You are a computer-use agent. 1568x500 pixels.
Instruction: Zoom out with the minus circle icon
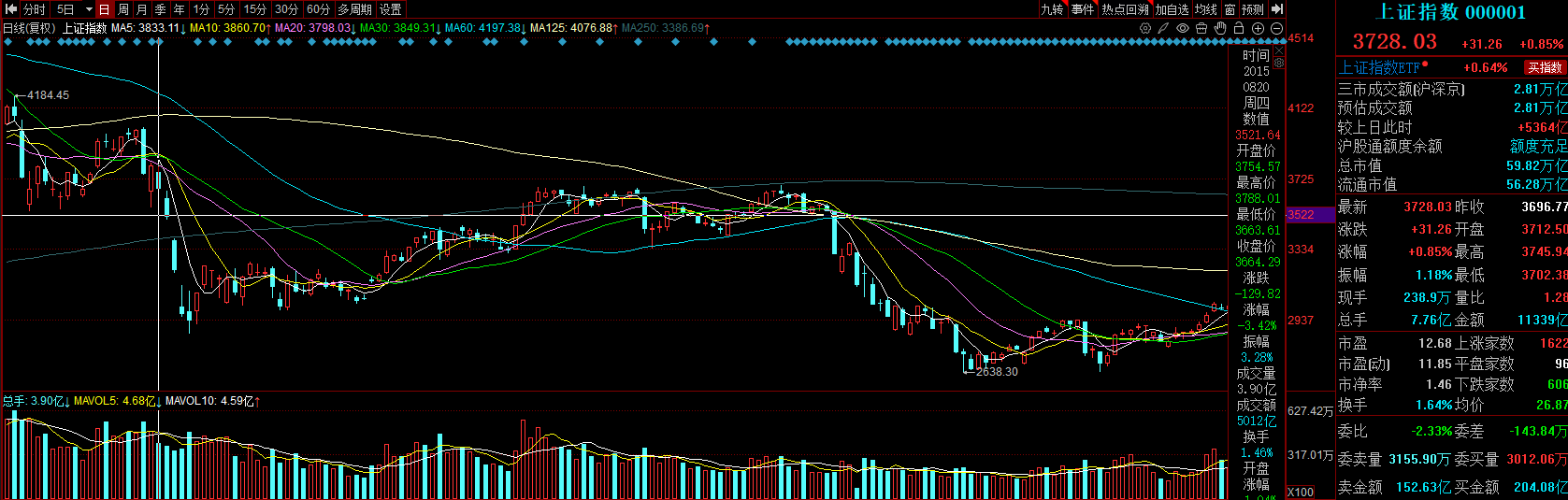[x=1276, y=28]
